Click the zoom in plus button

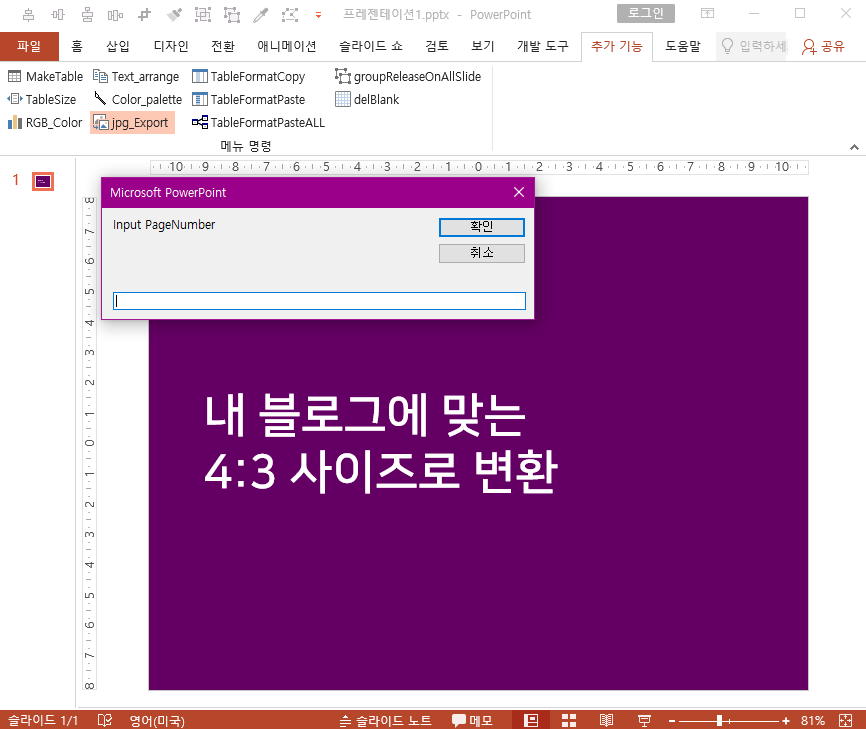point(785,721)
